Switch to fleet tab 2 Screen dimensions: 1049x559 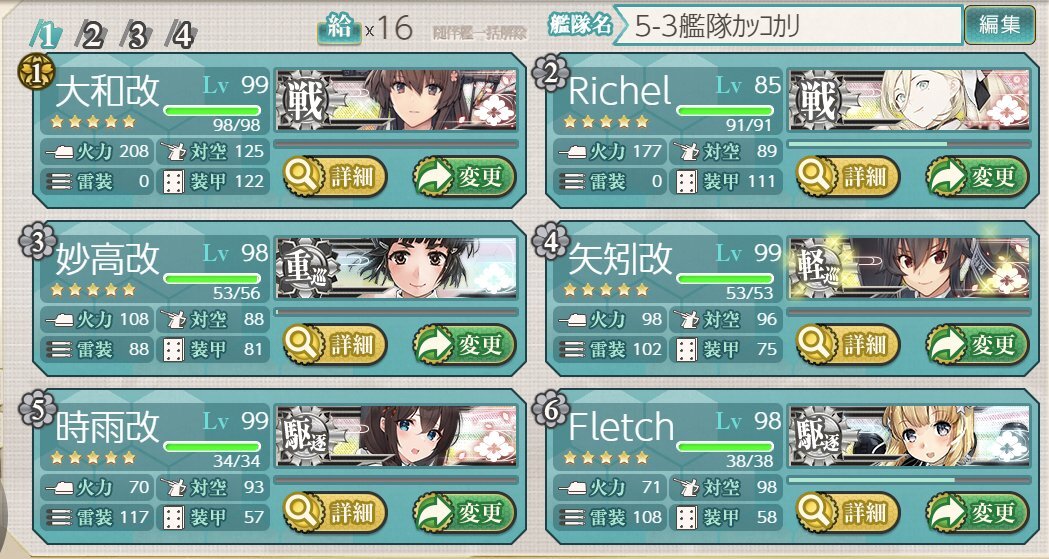pos(91,35)
